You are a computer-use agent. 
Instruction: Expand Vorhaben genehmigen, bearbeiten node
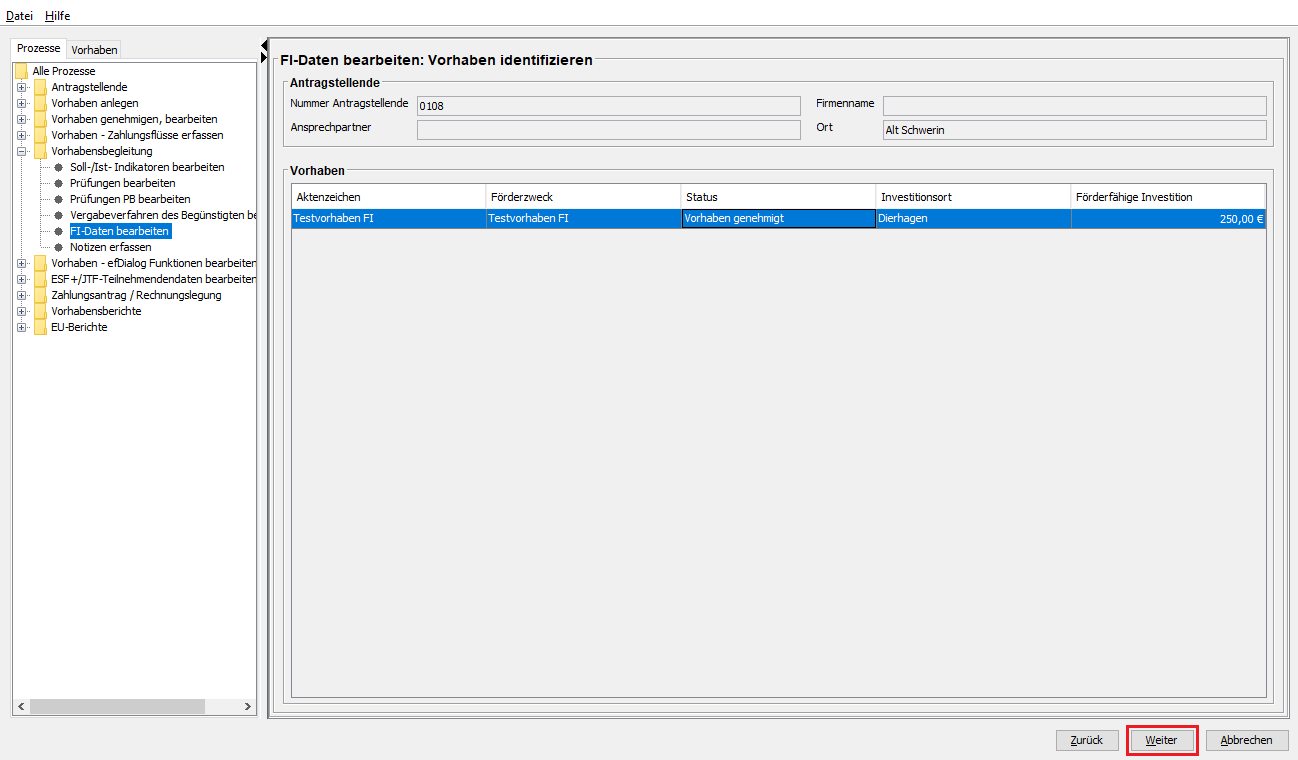point(21,119)
